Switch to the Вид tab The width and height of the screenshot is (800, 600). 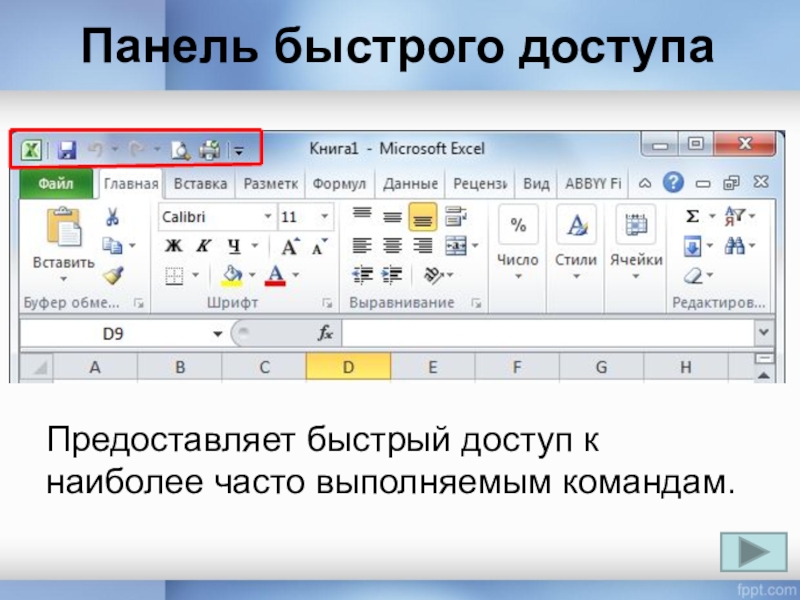coord(536,184)
